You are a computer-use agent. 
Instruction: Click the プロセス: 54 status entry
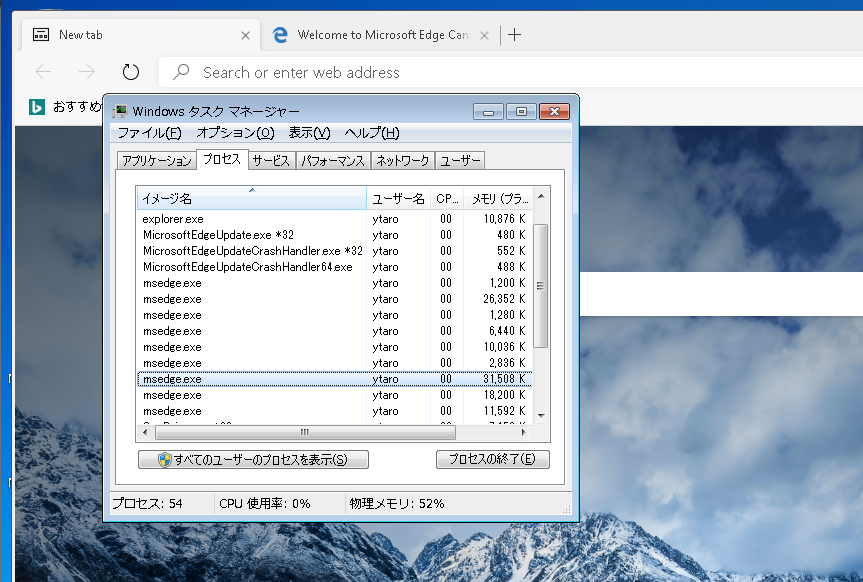point(148,503)
